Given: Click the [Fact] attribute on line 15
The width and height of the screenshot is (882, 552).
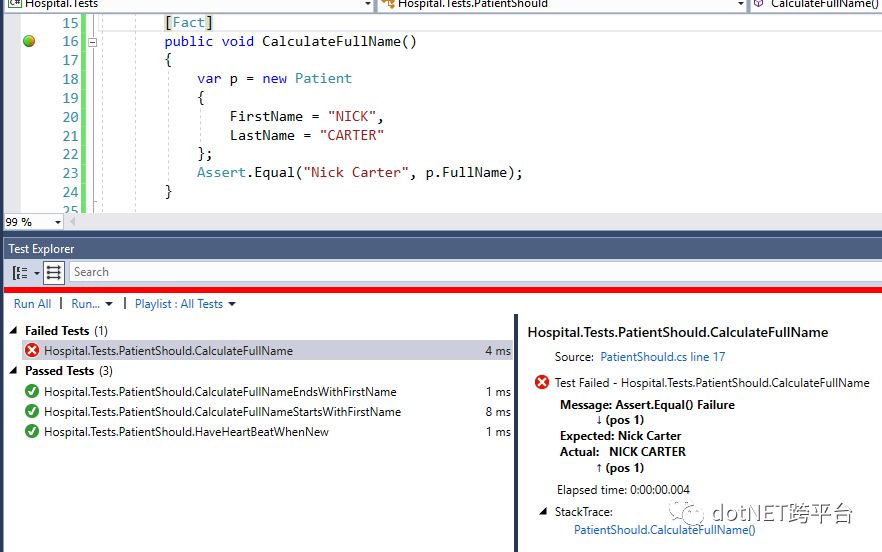Looking at the screenshot, I should tap(188, 23).
